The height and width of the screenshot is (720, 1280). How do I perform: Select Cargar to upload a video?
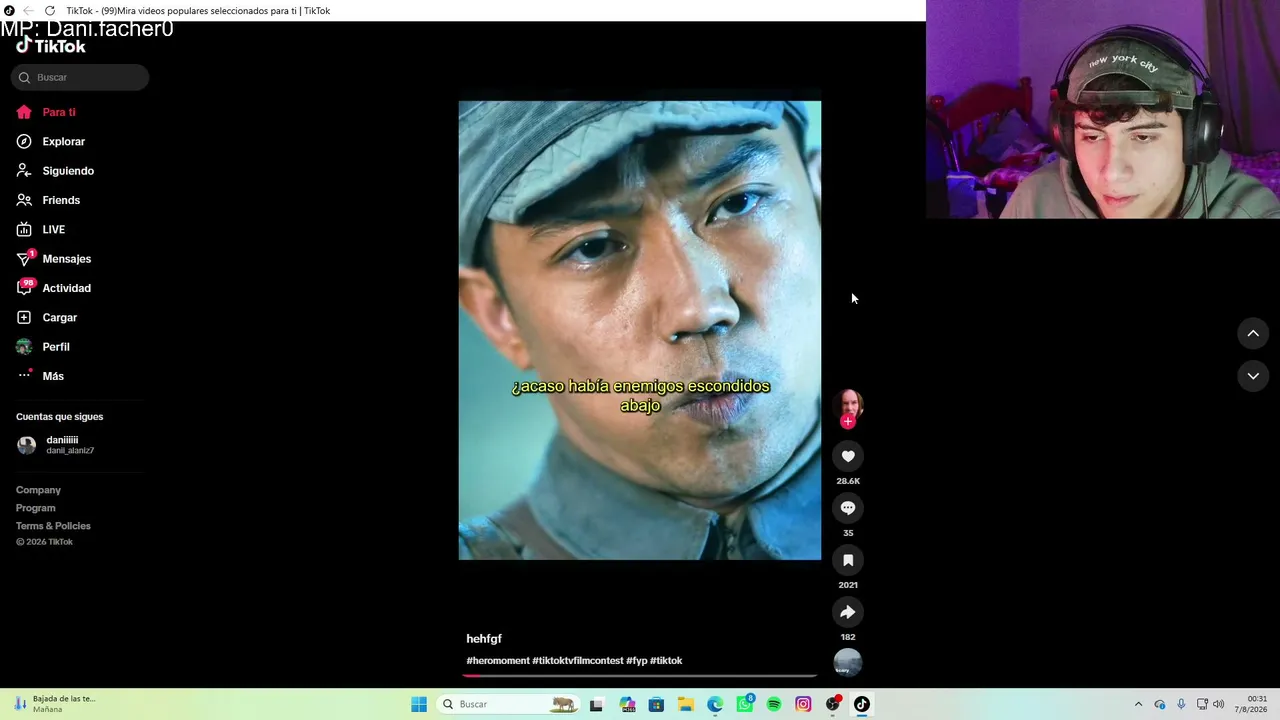click(47, 317)
